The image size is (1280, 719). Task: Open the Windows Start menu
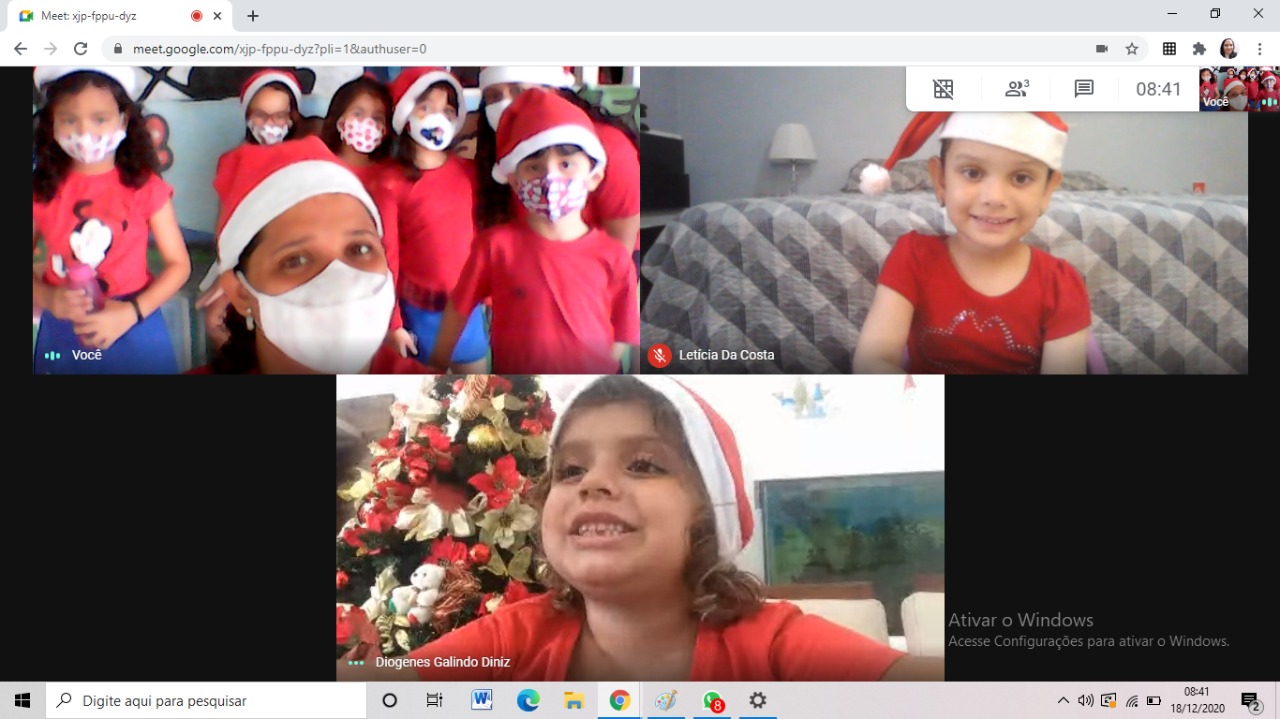click(22, 700)
